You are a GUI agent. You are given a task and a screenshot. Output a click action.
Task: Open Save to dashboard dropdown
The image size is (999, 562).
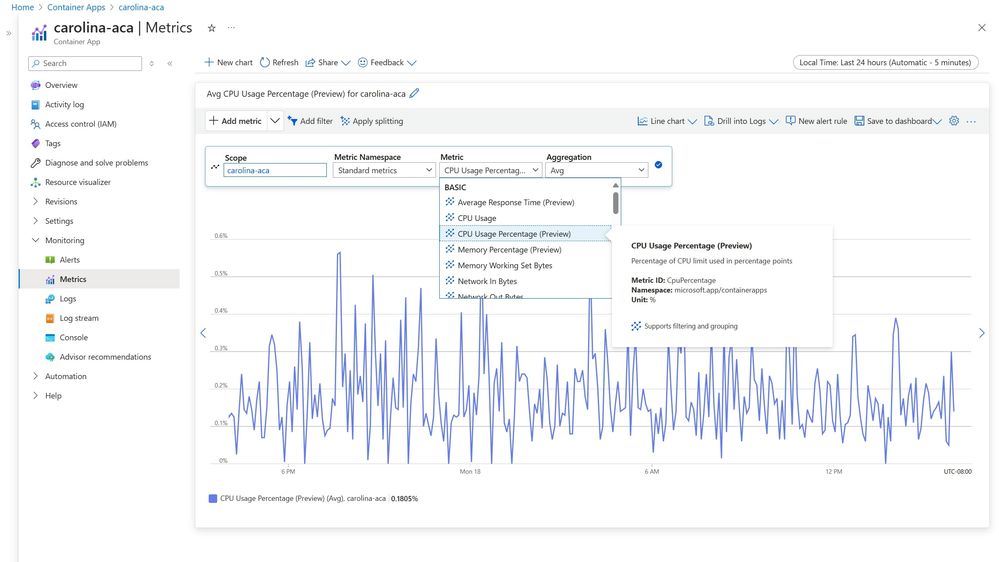pos(898,121)
